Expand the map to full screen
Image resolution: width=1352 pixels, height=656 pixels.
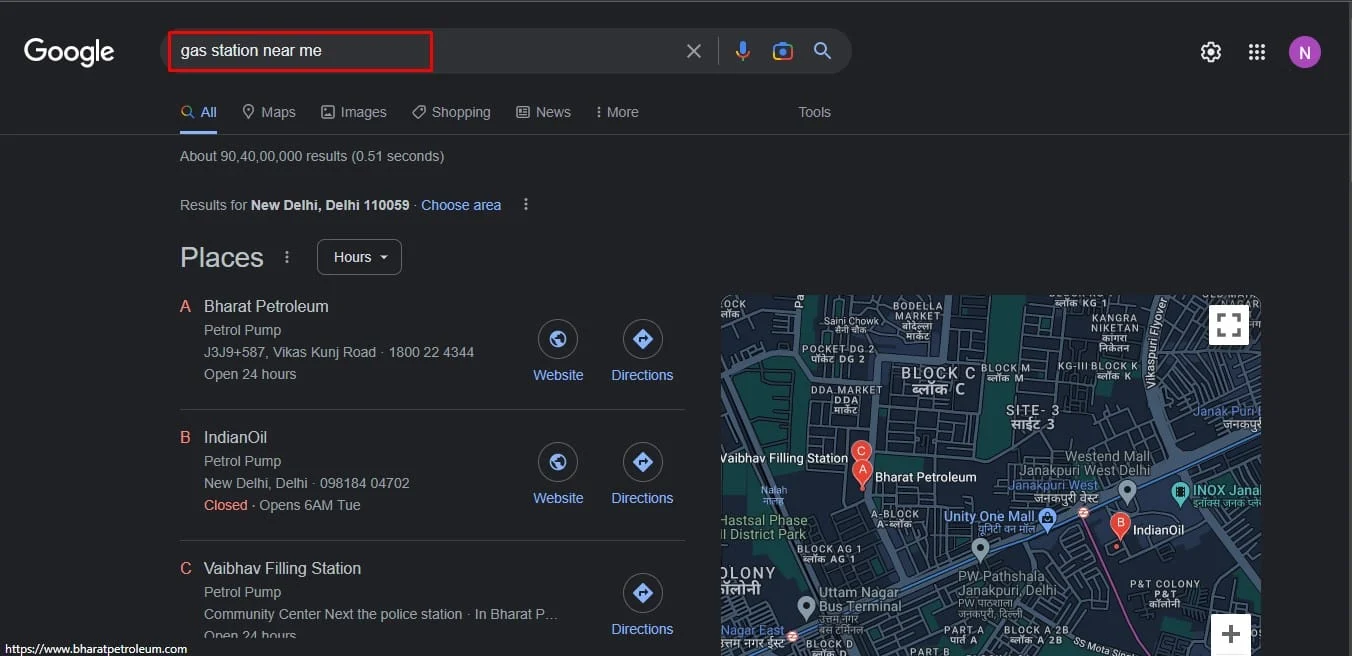coord(1229,325)
